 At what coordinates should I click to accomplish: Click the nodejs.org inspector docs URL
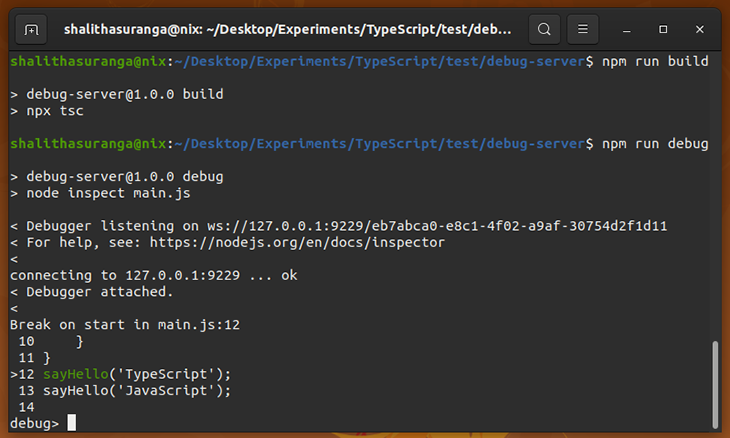click(297, 243)
